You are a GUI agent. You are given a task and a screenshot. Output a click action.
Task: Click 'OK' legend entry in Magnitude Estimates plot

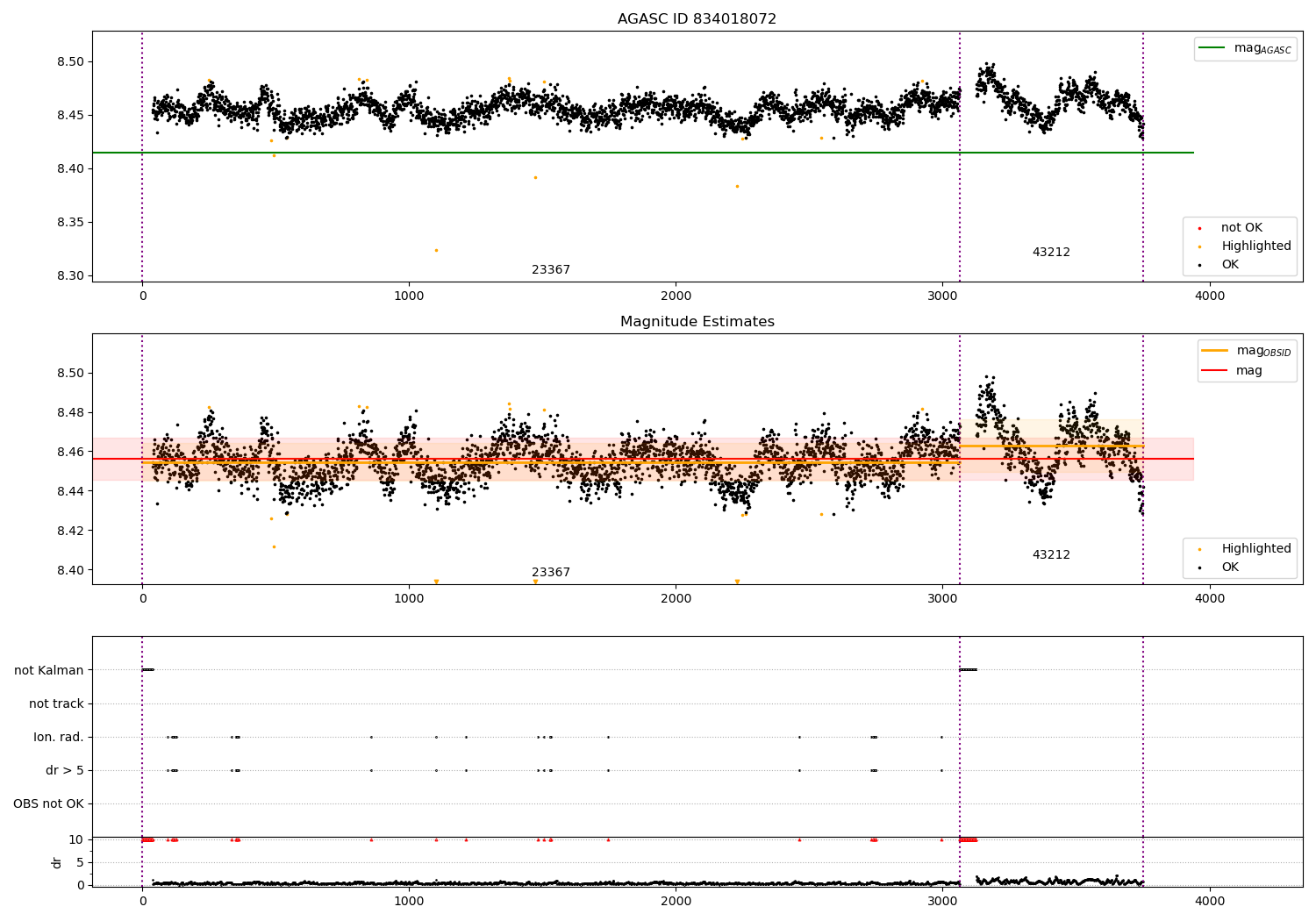1230,568
